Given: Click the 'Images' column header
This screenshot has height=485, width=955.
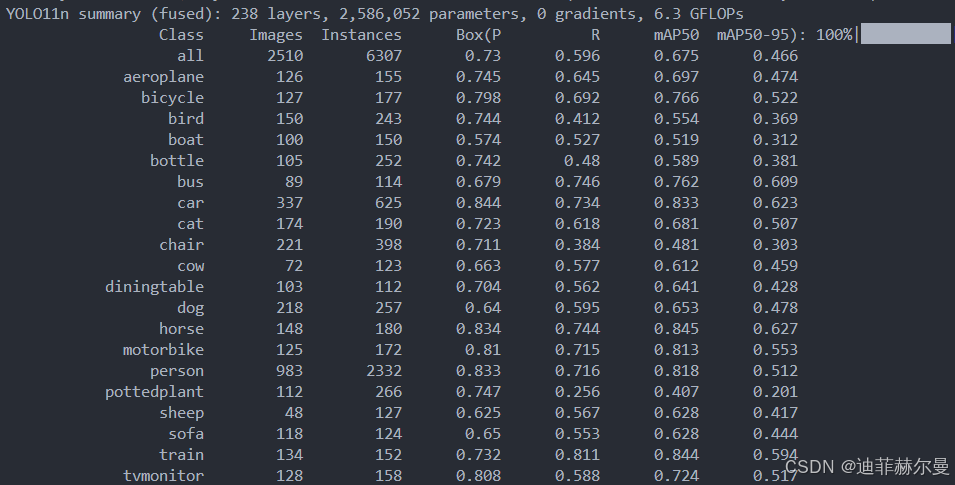Looking at the screenshot, I should click(276, 35).
